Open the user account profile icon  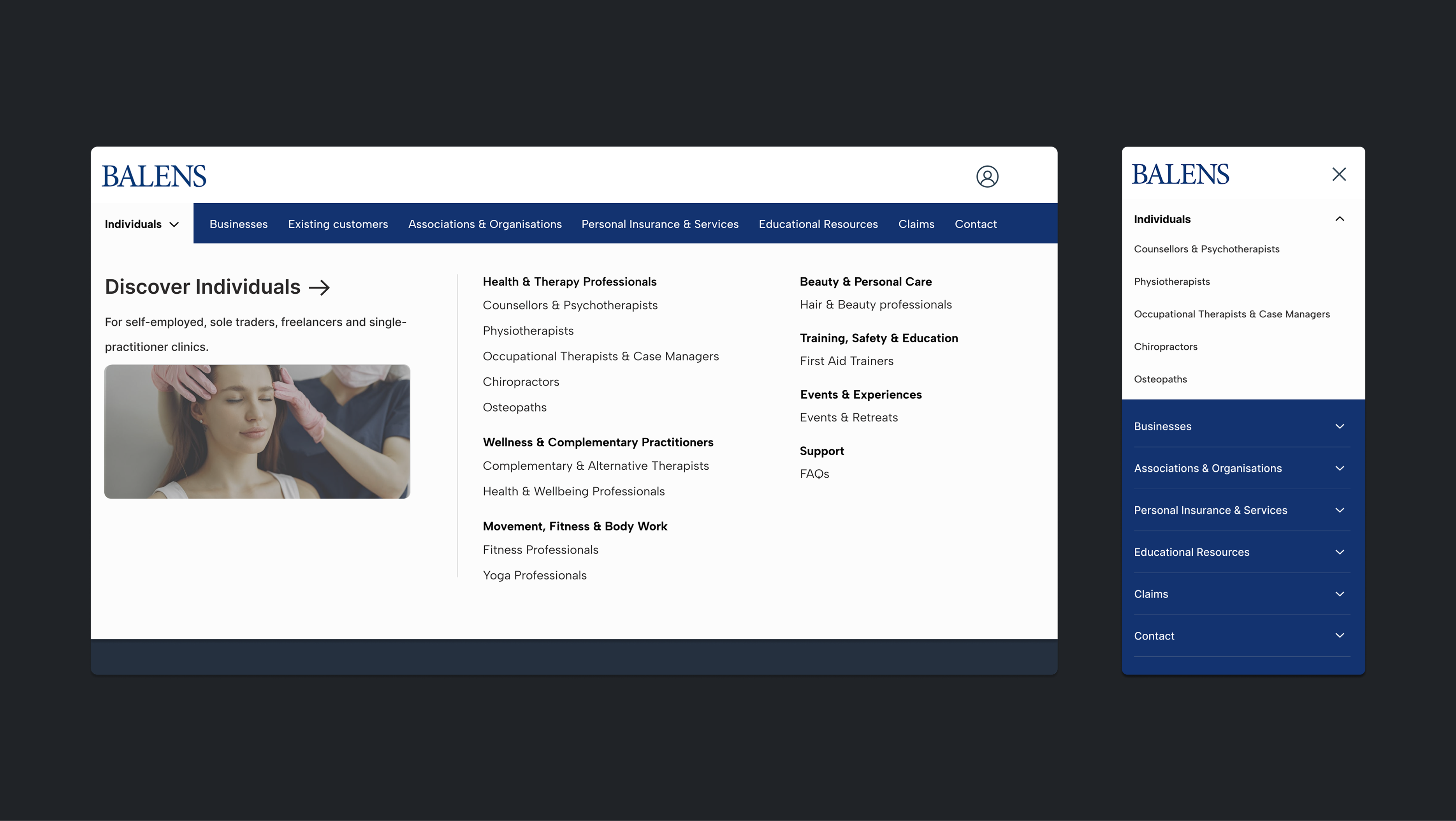pos(987,176)
